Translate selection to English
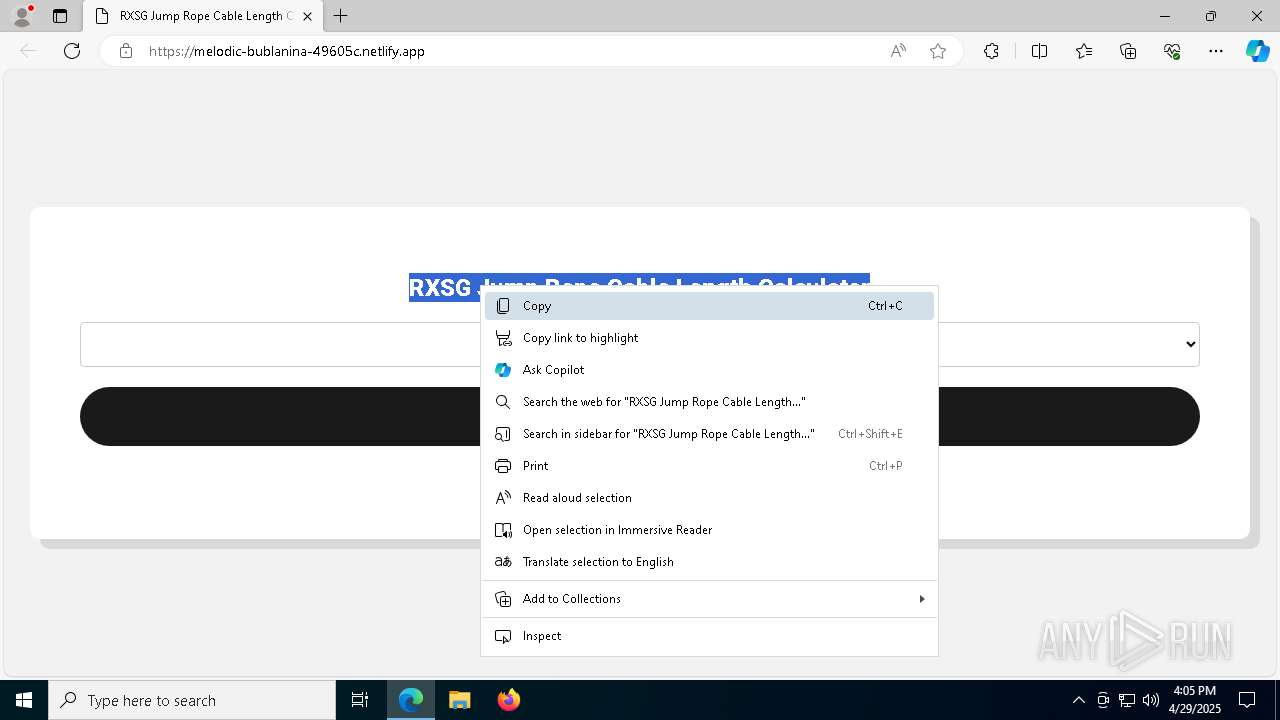The width and height of the screenshot is (1280, 720). pyautogui.click(x=709, y=562)
